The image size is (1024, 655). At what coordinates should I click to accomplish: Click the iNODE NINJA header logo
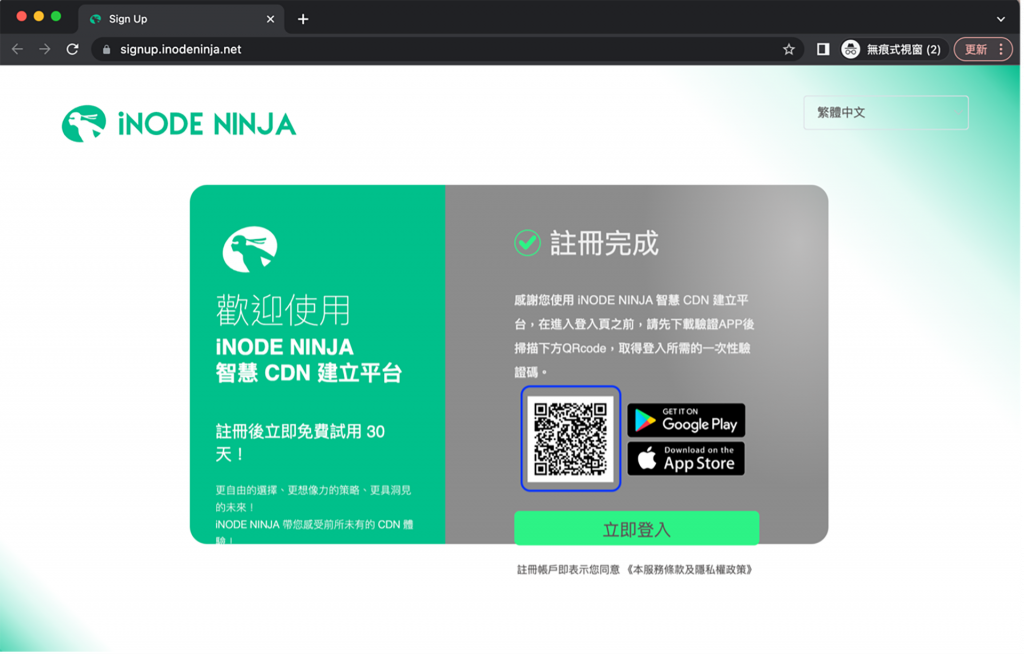click(179, 124)
